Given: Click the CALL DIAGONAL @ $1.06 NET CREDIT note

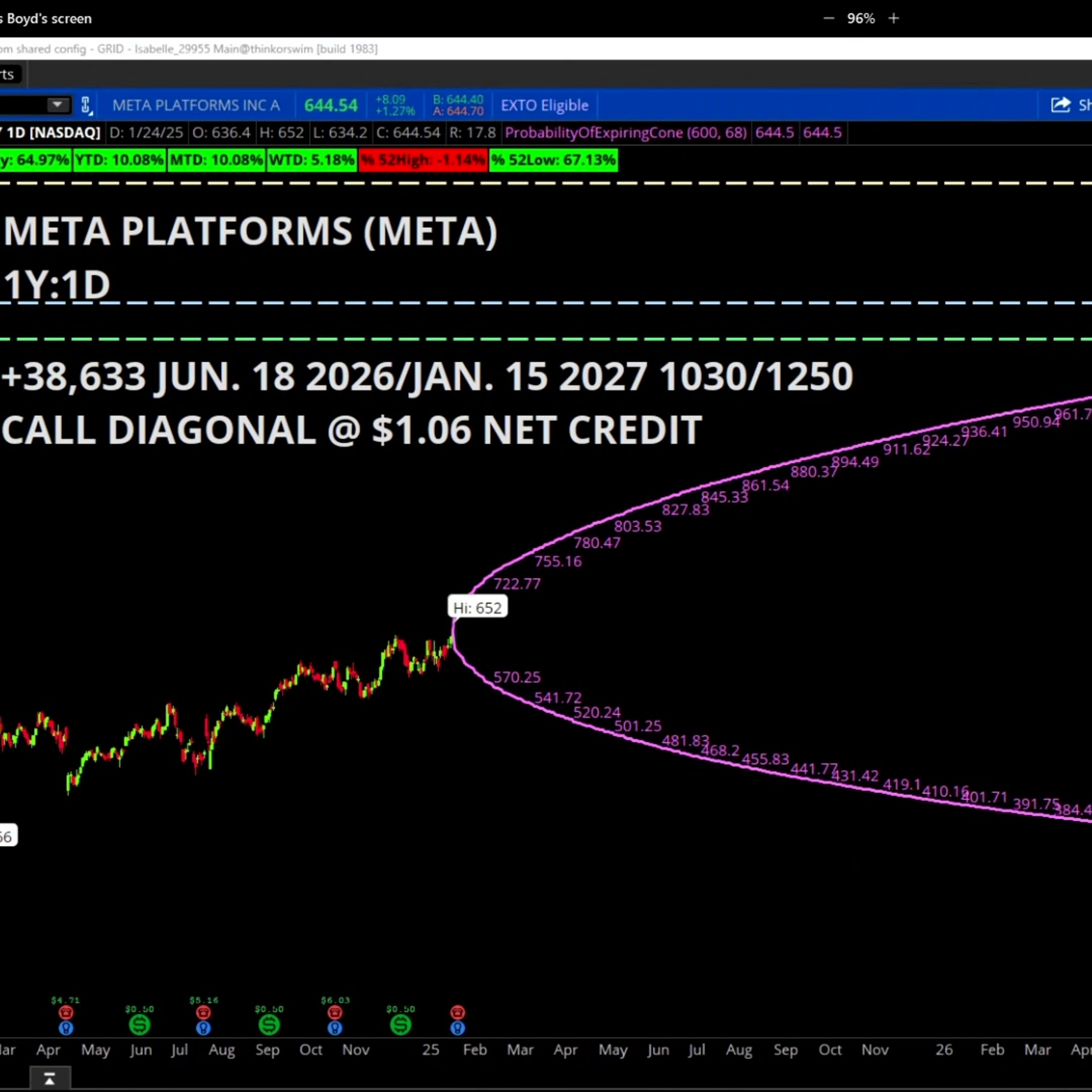Looking at the screenshot, I should [x=352, y=430].
